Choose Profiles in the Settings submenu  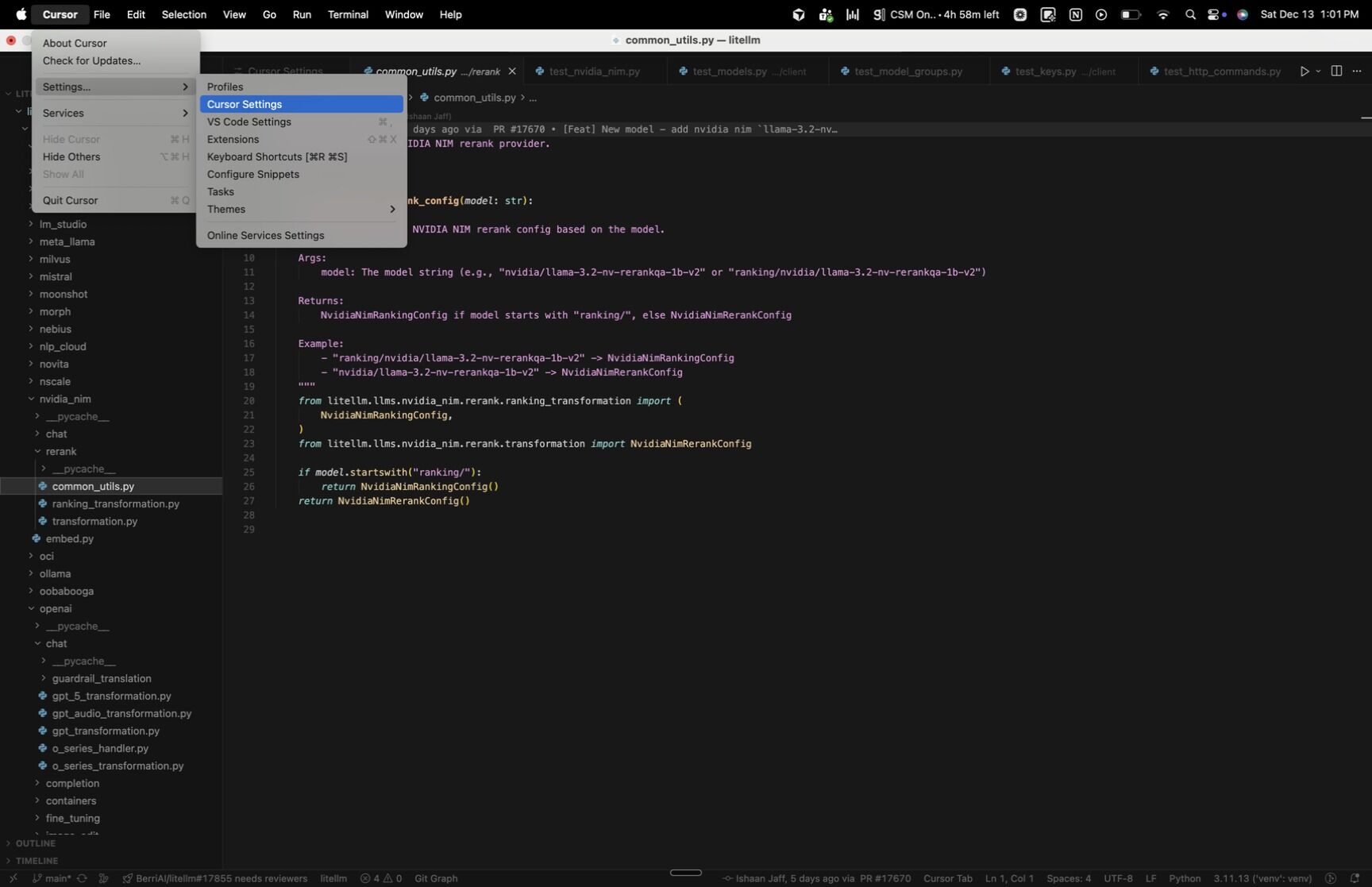click(x=301, y=87)
